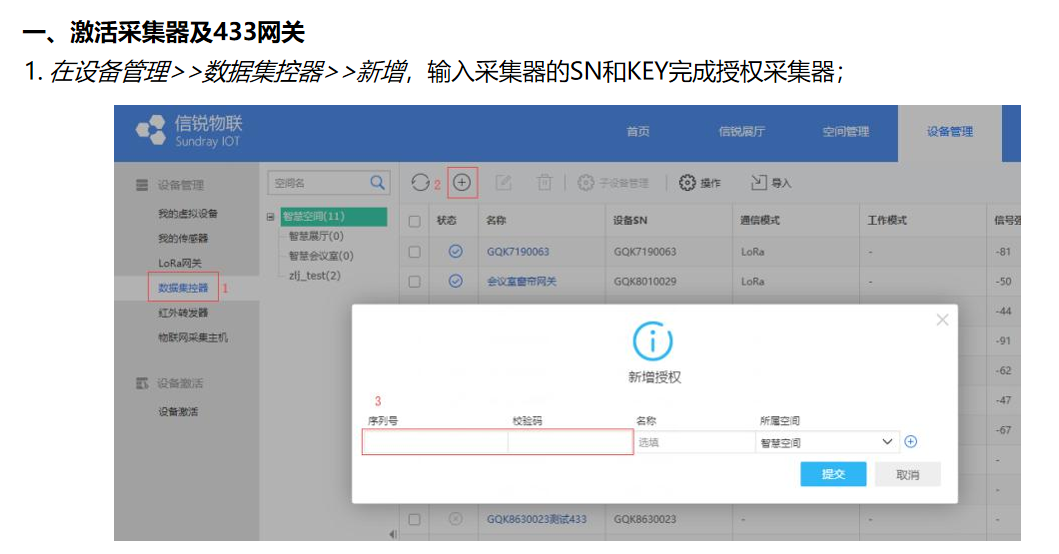The image size is (1059, 554).
Task: Open the GQK8630023测试433 device link
Action: pos(536,519)
